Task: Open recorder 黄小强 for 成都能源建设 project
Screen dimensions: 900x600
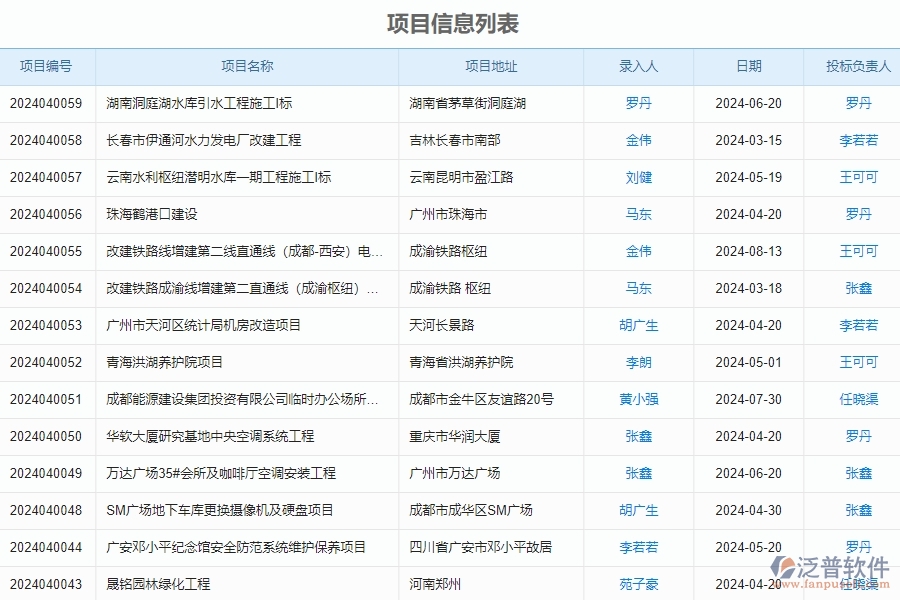Action: [639, 399]
